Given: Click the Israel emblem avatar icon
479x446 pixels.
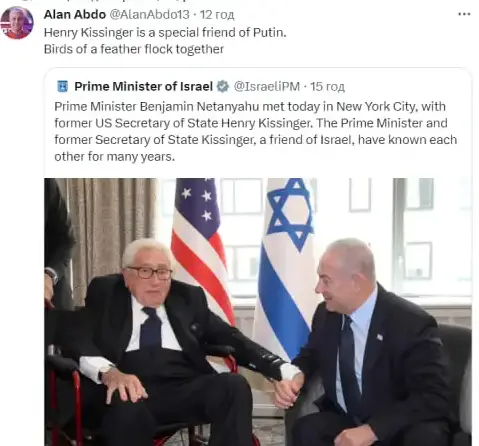Looking at the screenshot, I should (62, 86).
